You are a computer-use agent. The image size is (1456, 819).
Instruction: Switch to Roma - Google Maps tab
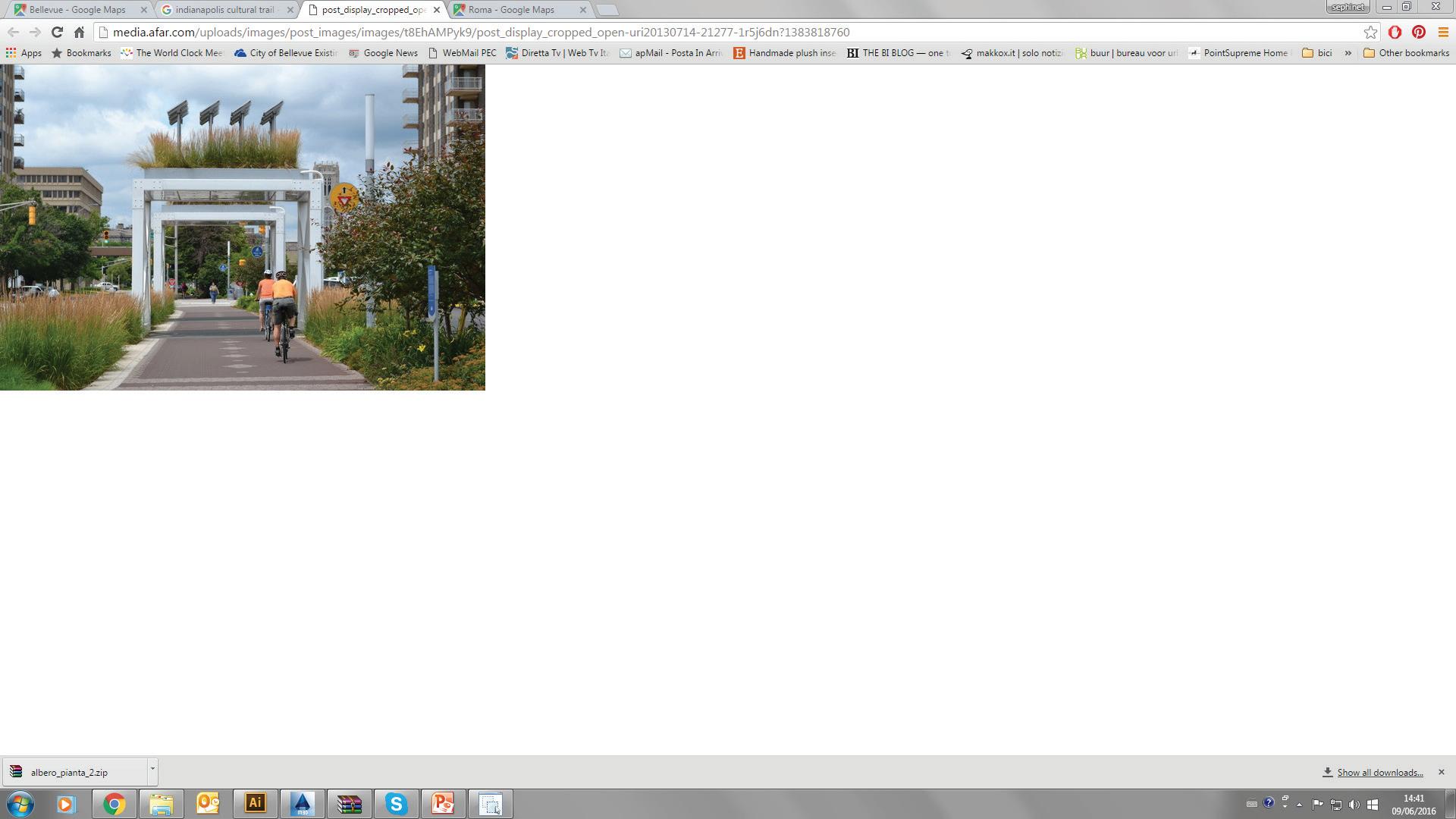[510, 10]
